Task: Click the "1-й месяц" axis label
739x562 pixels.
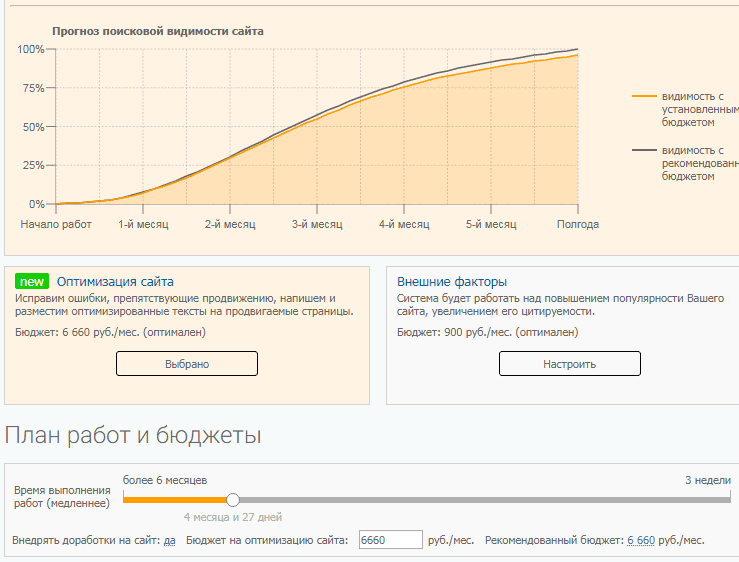Action: 143,225
